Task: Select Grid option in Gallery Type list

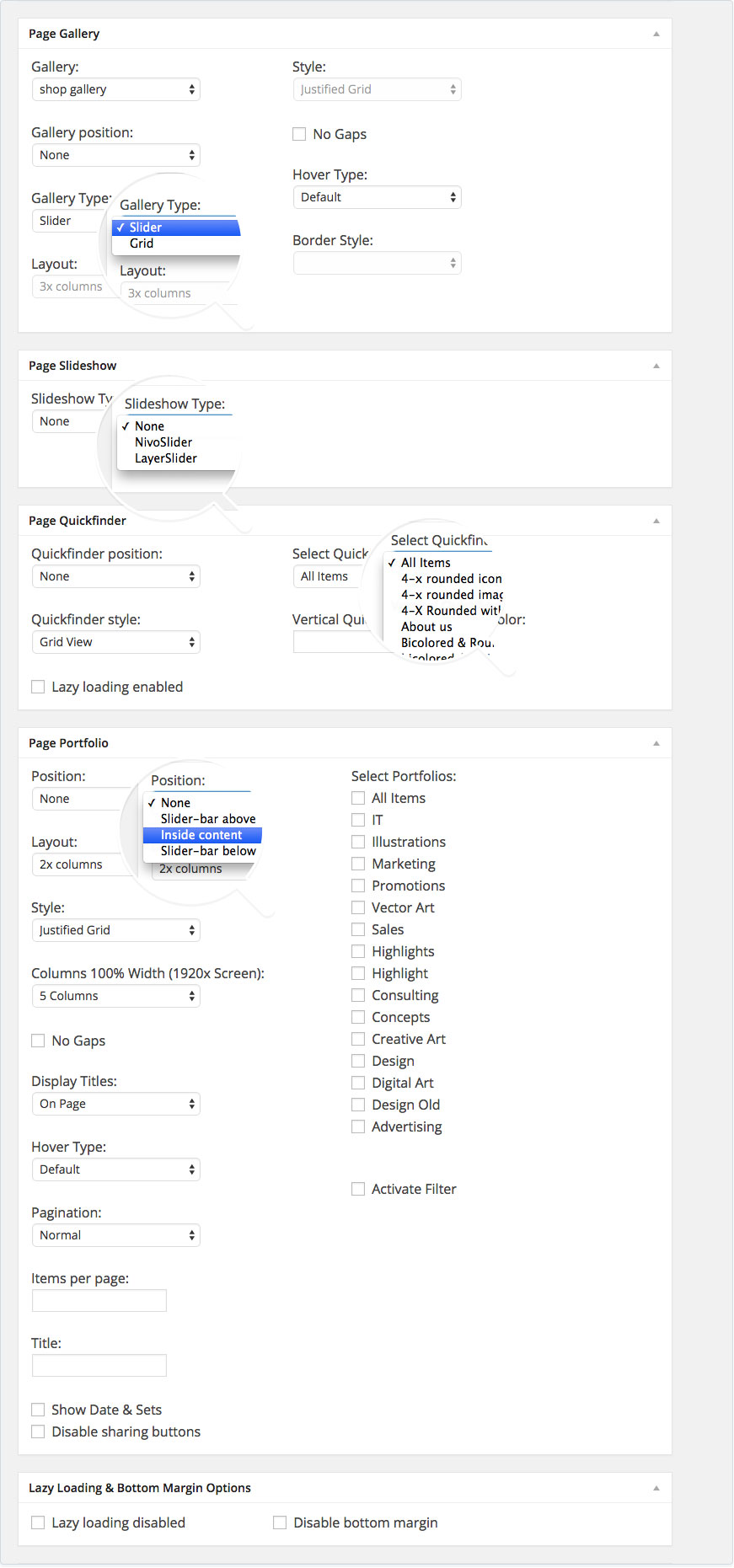Action: pyautogui.click(x=142, y=243)
